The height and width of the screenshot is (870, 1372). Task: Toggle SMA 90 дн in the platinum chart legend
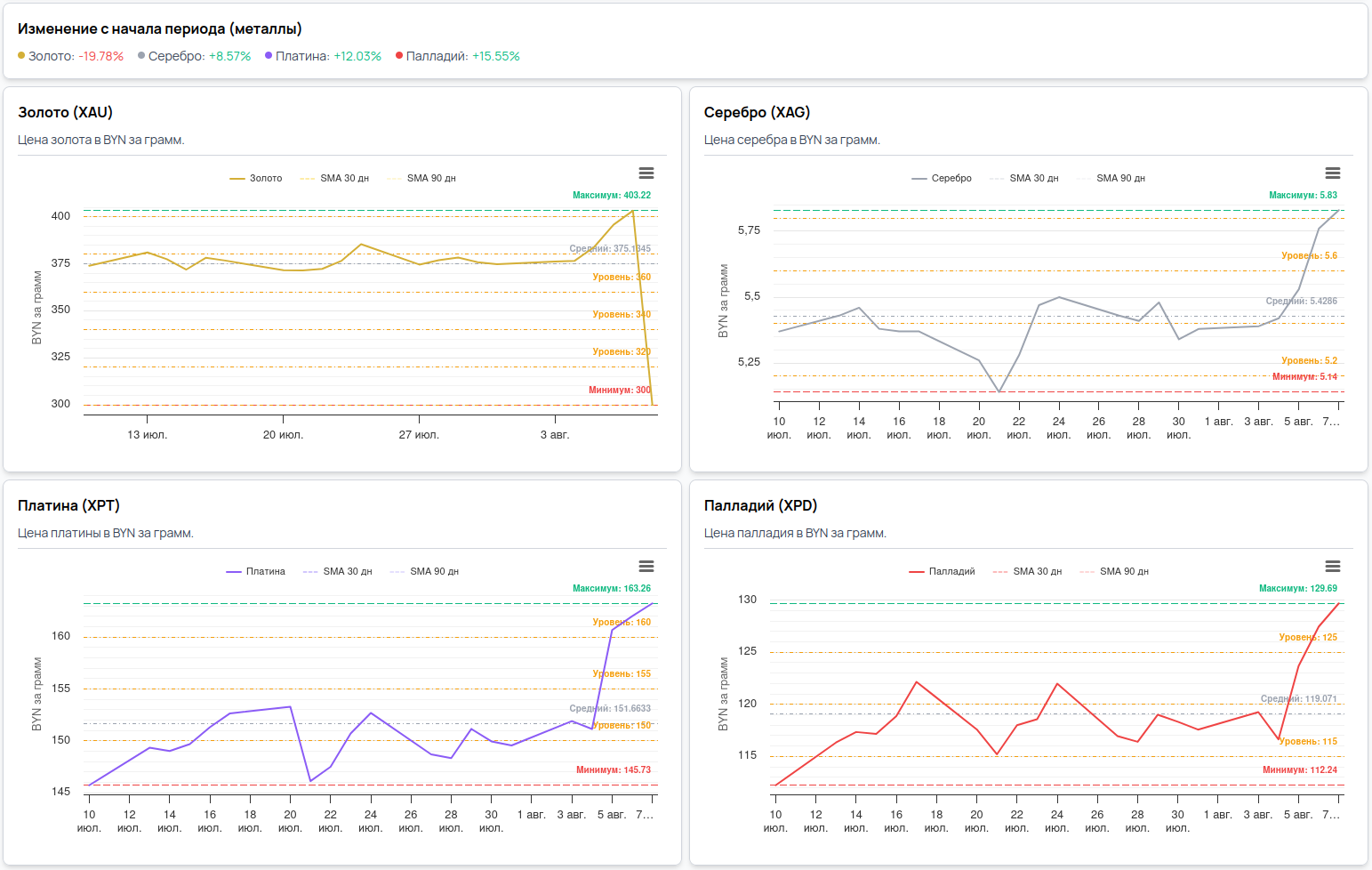[424, 571]
